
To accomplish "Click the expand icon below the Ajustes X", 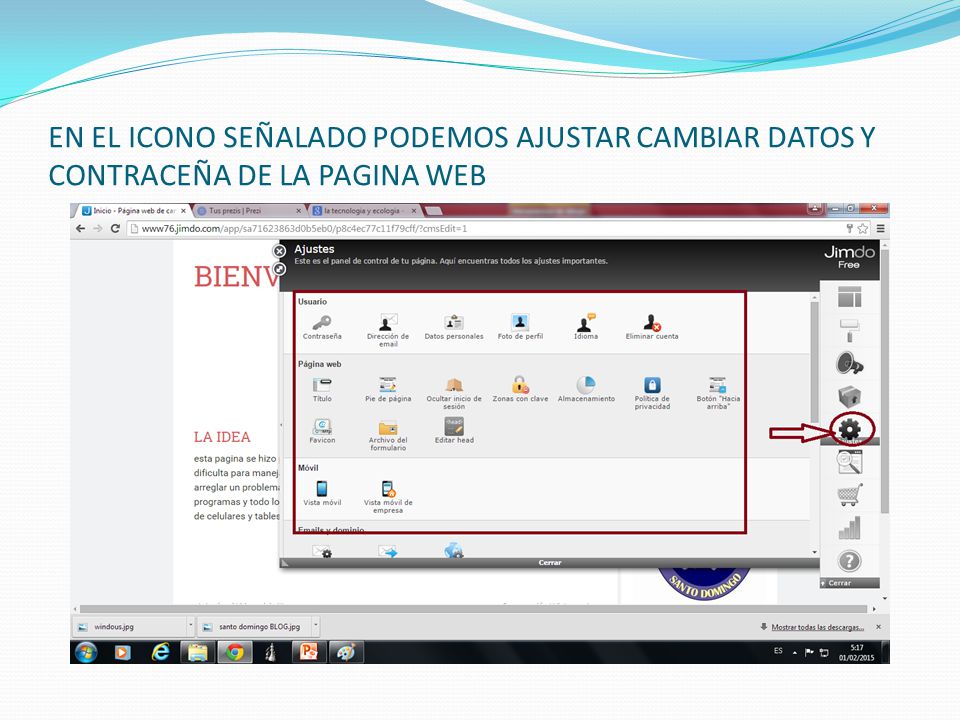I will coord(279,269).
